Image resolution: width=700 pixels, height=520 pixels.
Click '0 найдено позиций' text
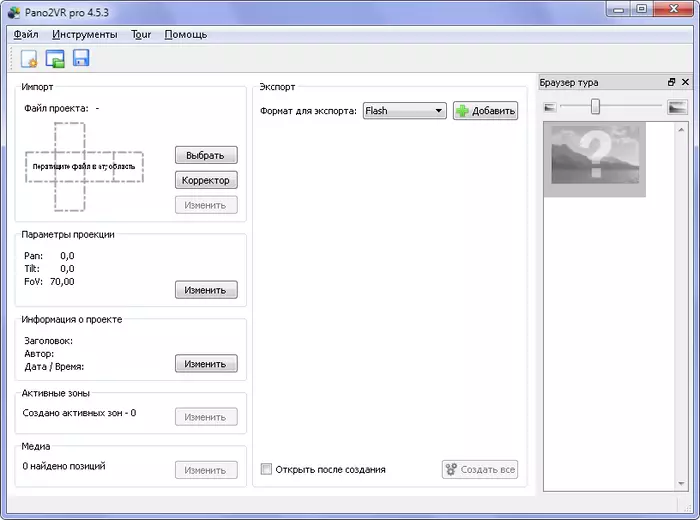pyautogui.click(x=64, y=466)
